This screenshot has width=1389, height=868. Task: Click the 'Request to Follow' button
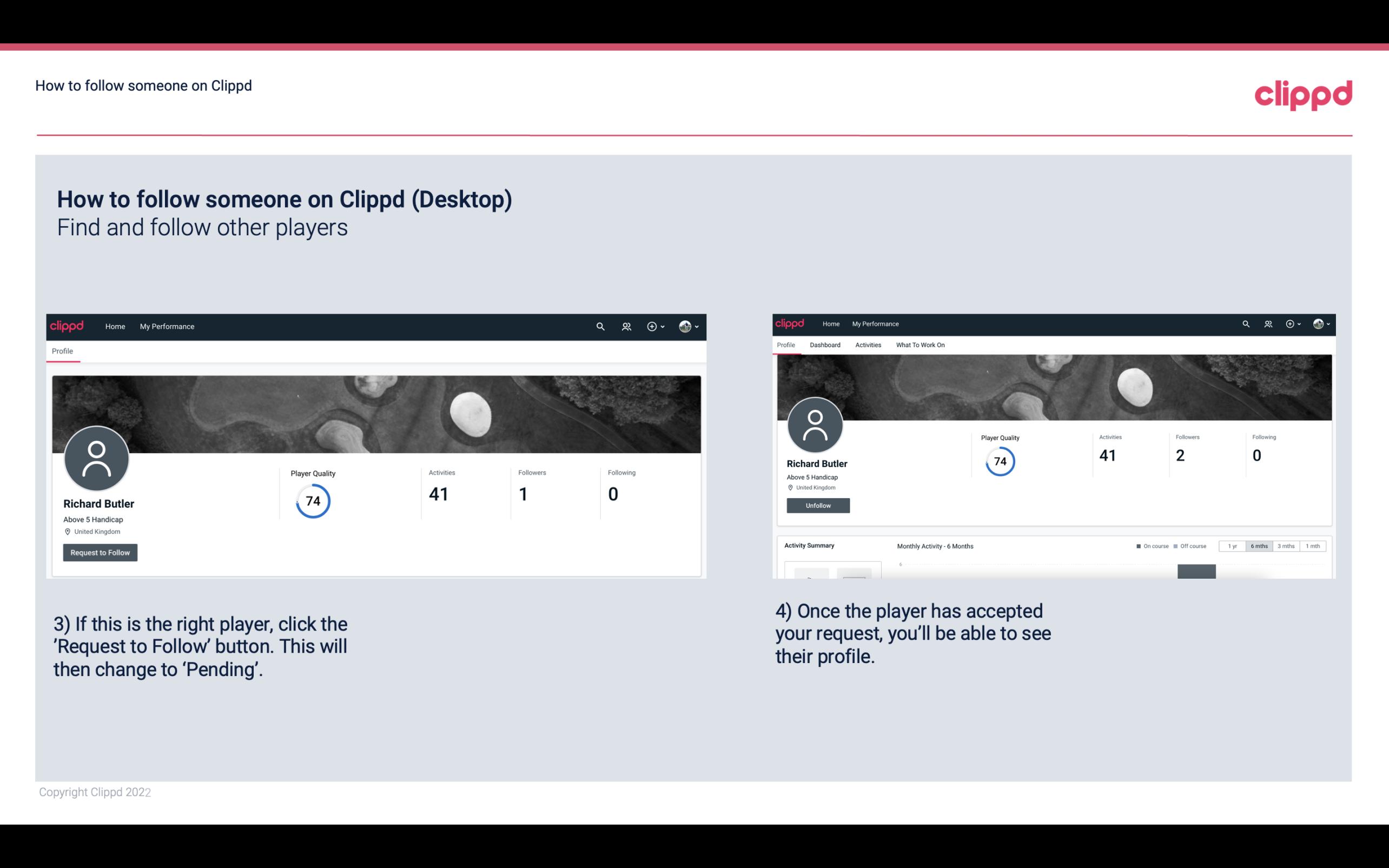(x=100, y=552)
